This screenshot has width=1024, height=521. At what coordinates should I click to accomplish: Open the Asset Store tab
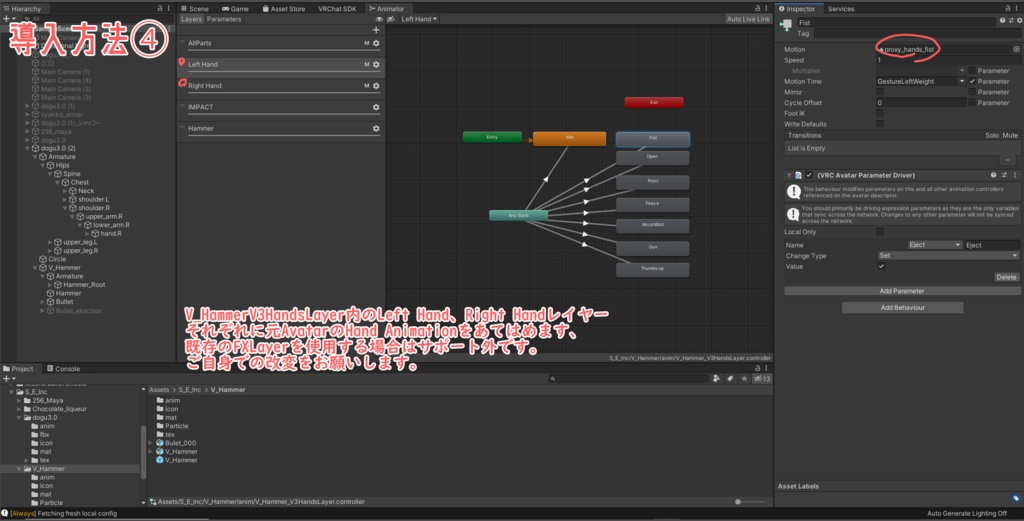point(284,8)
